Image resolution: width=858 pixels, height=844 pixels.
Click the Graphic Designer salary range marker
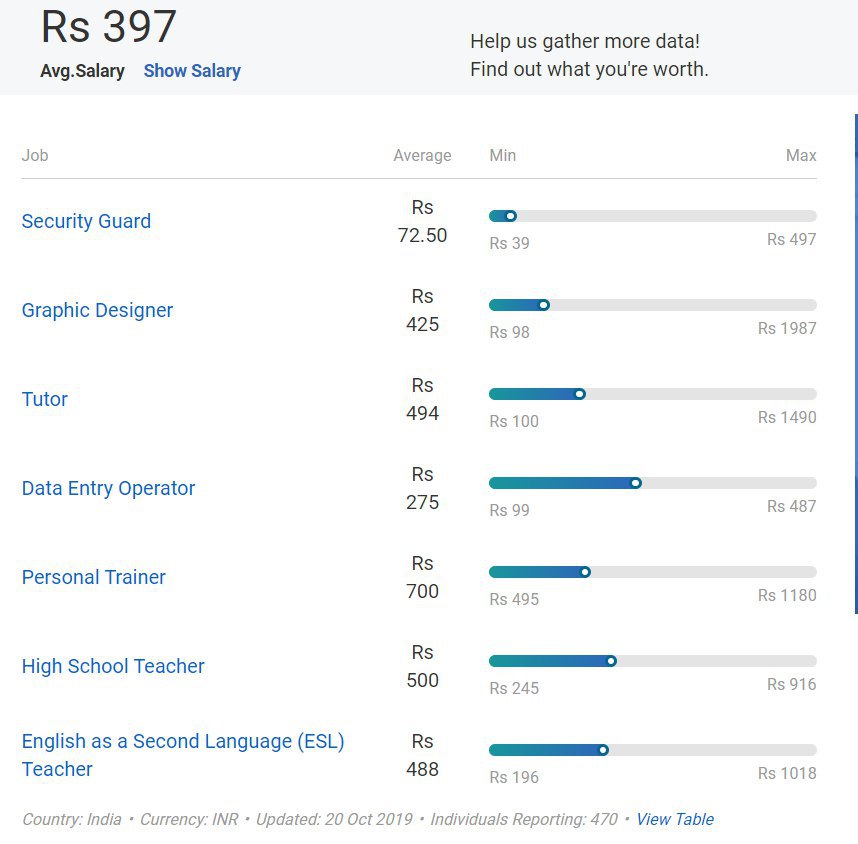(543, 305)
